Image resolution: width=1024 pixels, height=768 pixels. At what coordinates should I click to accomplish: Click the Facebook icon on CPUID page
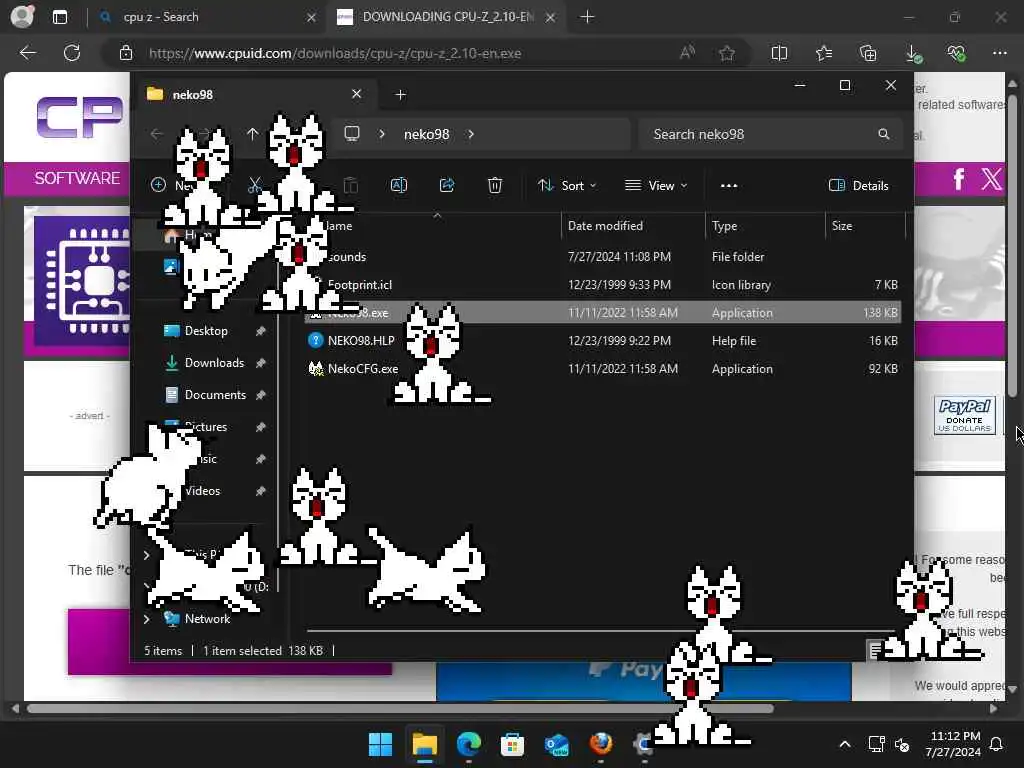point(959,178)
